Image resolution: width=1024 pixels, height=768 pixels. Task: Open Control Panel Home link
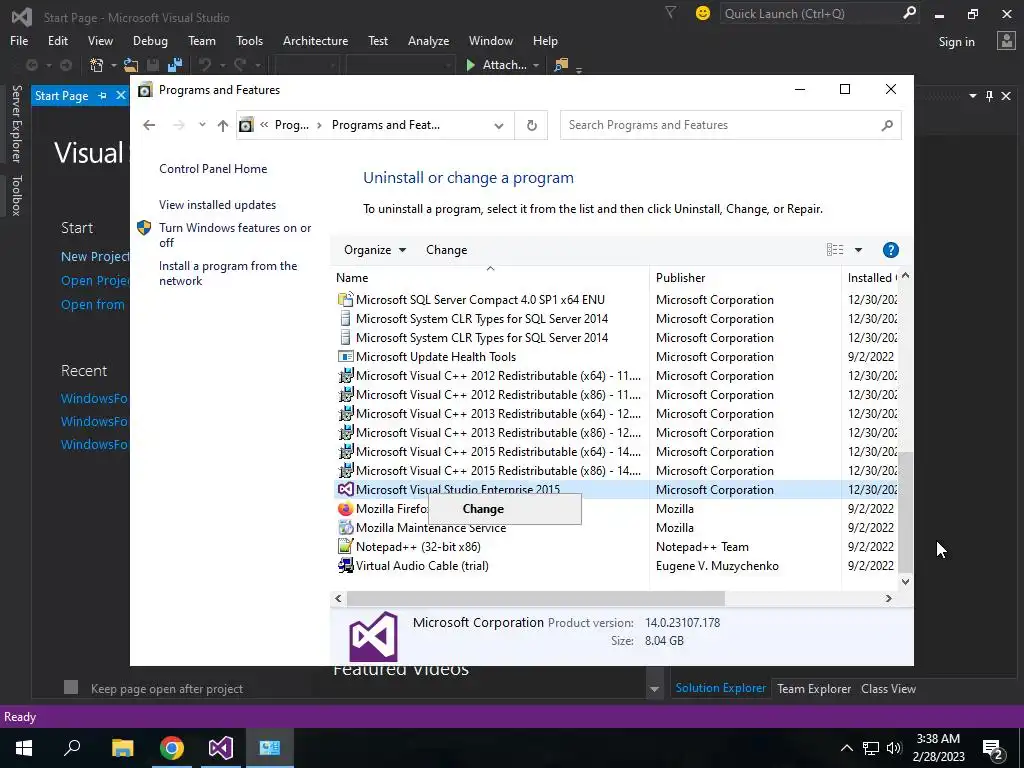[213, 168]
